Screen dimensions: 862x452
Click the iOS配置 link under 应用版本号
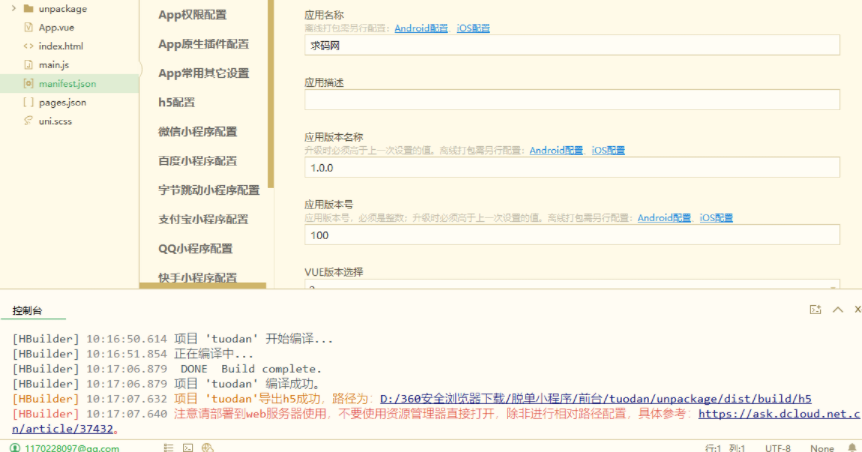tap(716, 217)
